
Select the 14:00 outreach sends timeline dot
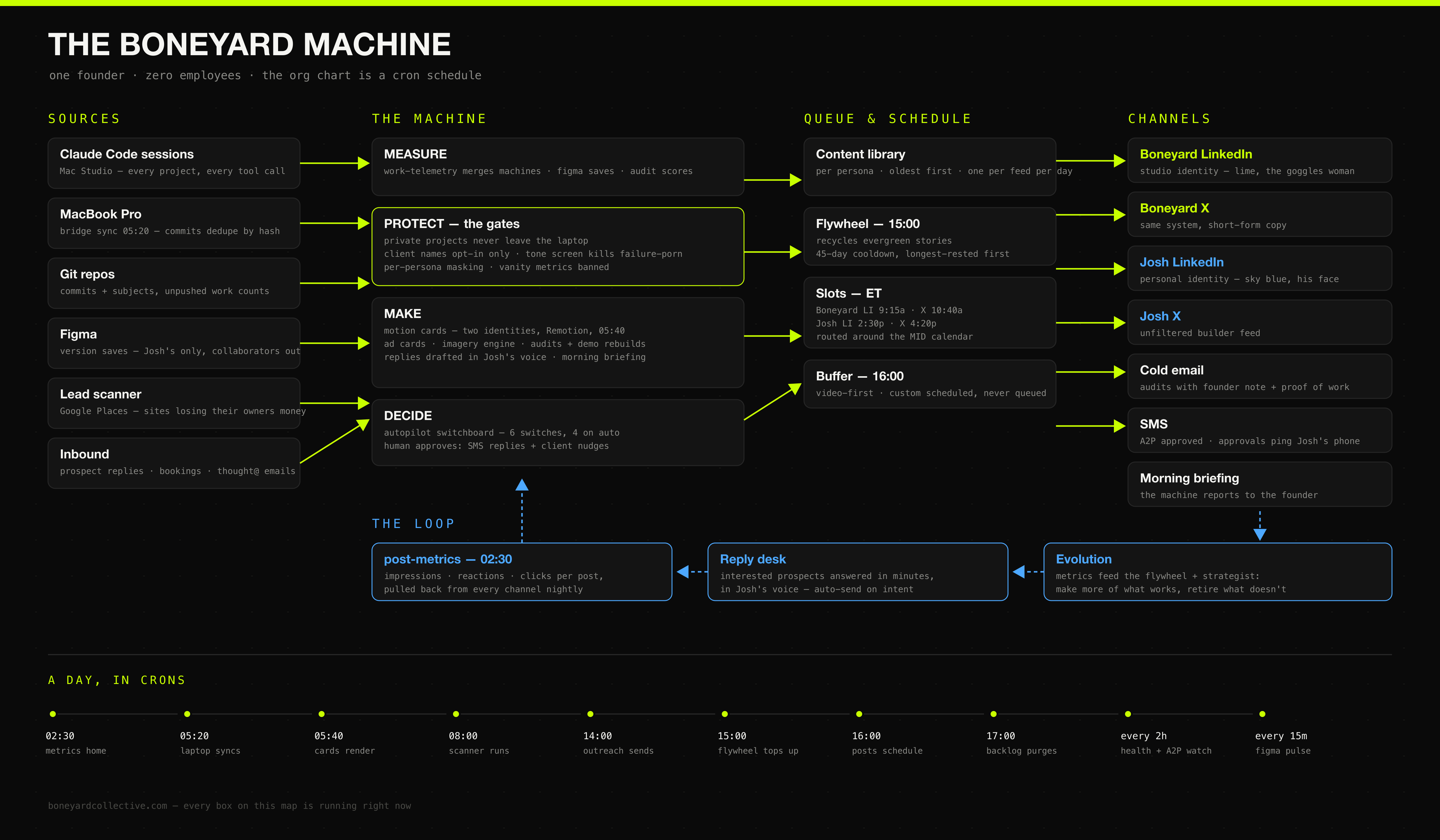[590, 714]
